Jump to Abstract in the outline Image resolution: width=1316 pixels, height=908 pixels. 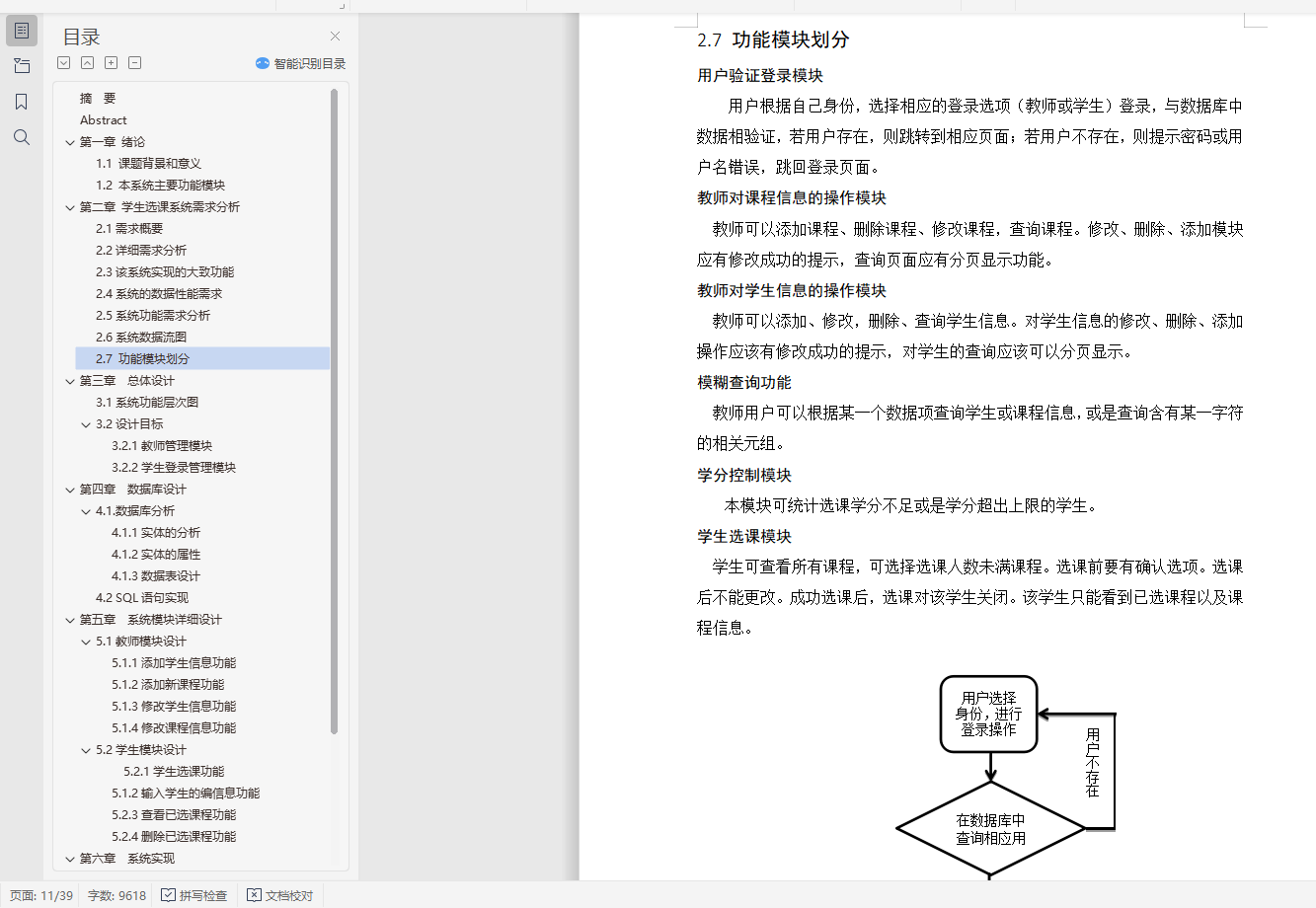(104, 120)
